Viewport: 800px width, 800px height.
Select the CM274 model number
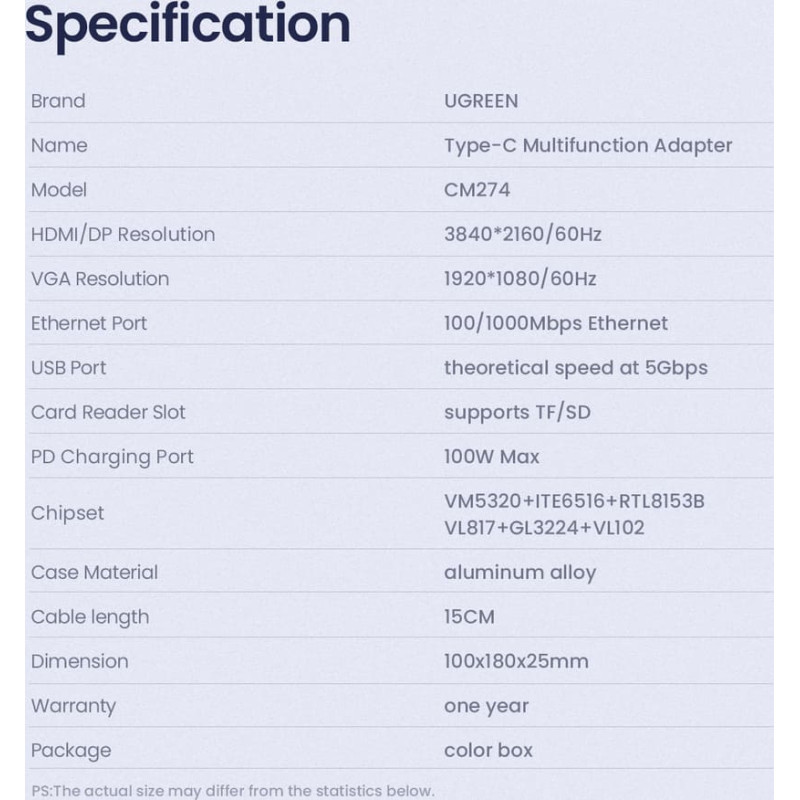tap(476, 190)
